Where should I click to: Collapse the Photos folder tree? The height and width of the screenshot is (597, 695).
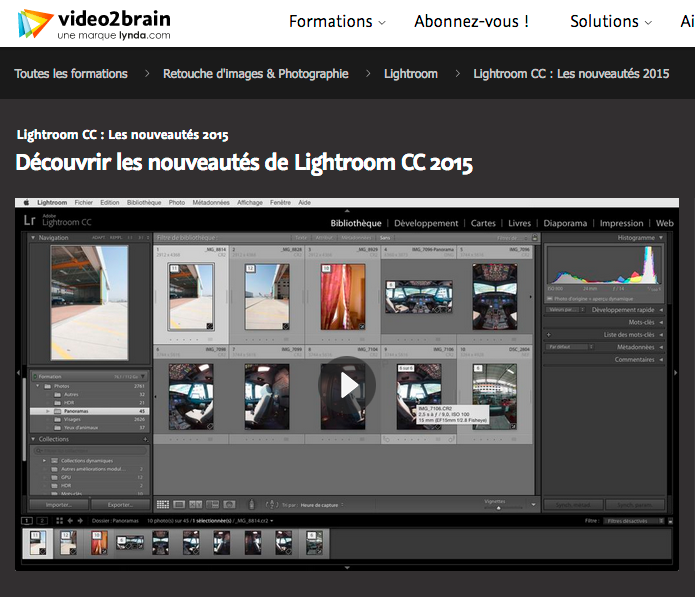pyautogui.click(x=38, y=386)
